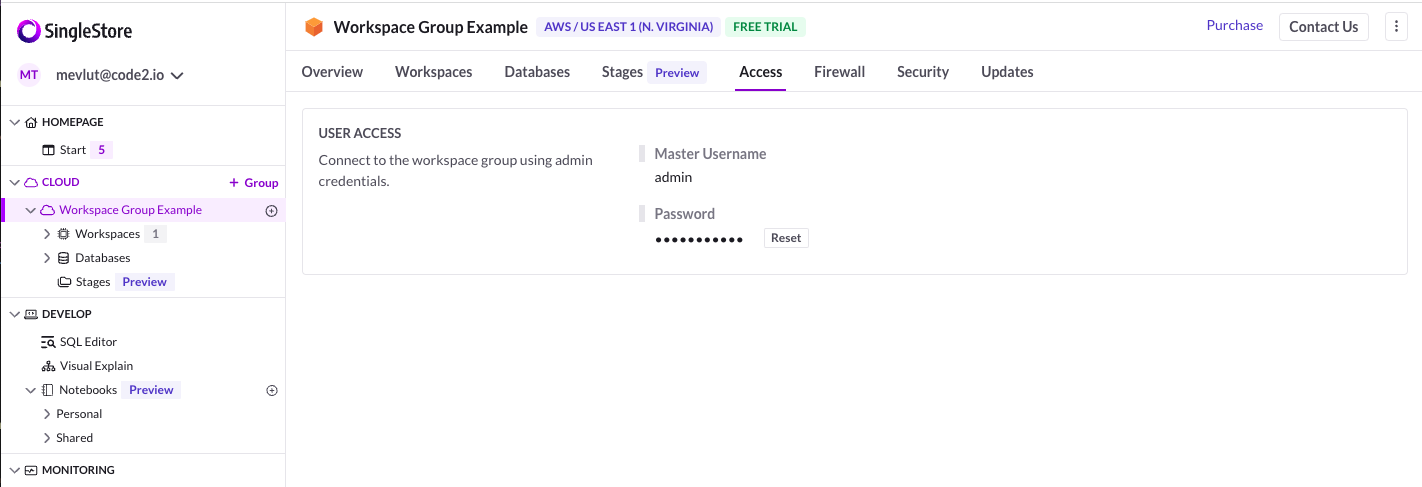Create new notebook with plus icon
This screenshot has width=1422, height=487.
(271, 391)
